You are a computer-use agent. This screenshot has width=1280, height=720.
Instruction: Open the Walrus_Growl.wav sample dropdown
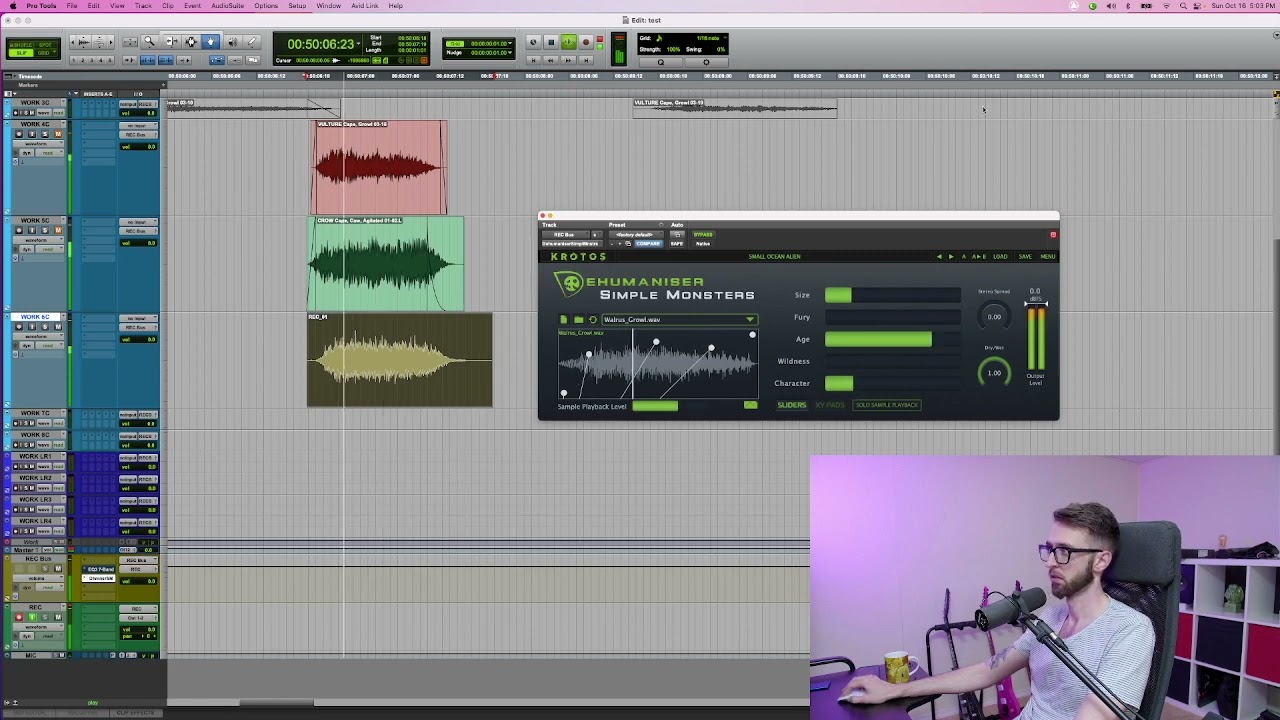[679, 319]
